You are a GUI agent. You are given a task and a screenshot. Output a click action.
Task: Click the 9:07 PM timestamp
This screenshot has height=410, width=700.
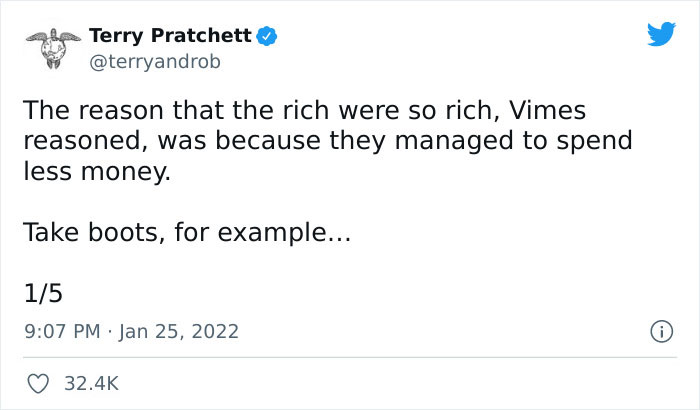(60, 331)
